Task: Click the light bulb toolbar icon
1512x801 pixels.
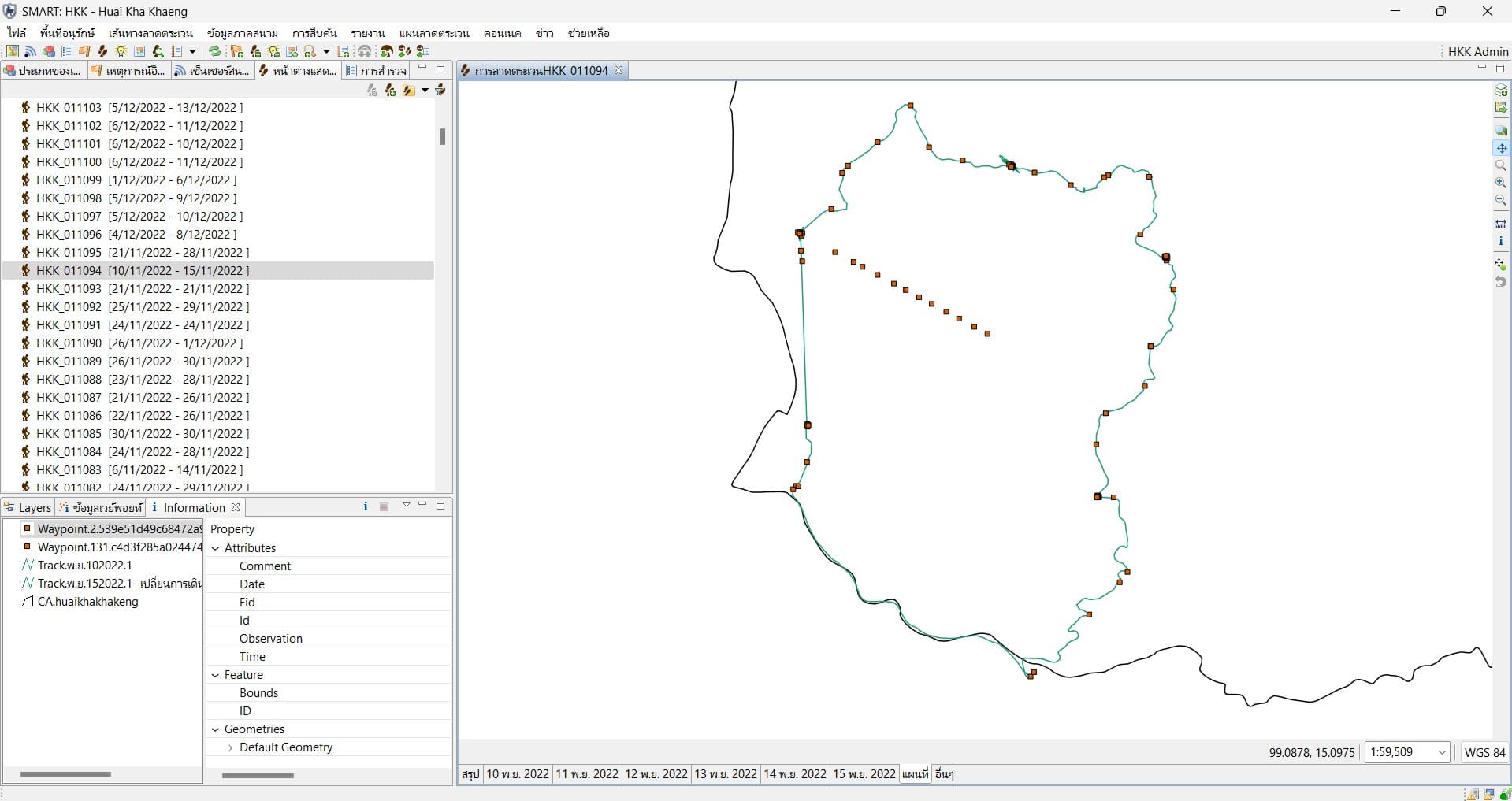Action: click(x=121, y=52)
